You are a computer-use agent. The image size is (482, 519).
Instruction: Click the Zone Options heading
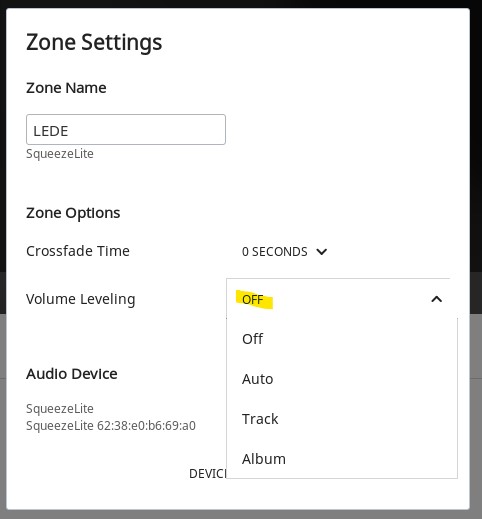(73, 213)
